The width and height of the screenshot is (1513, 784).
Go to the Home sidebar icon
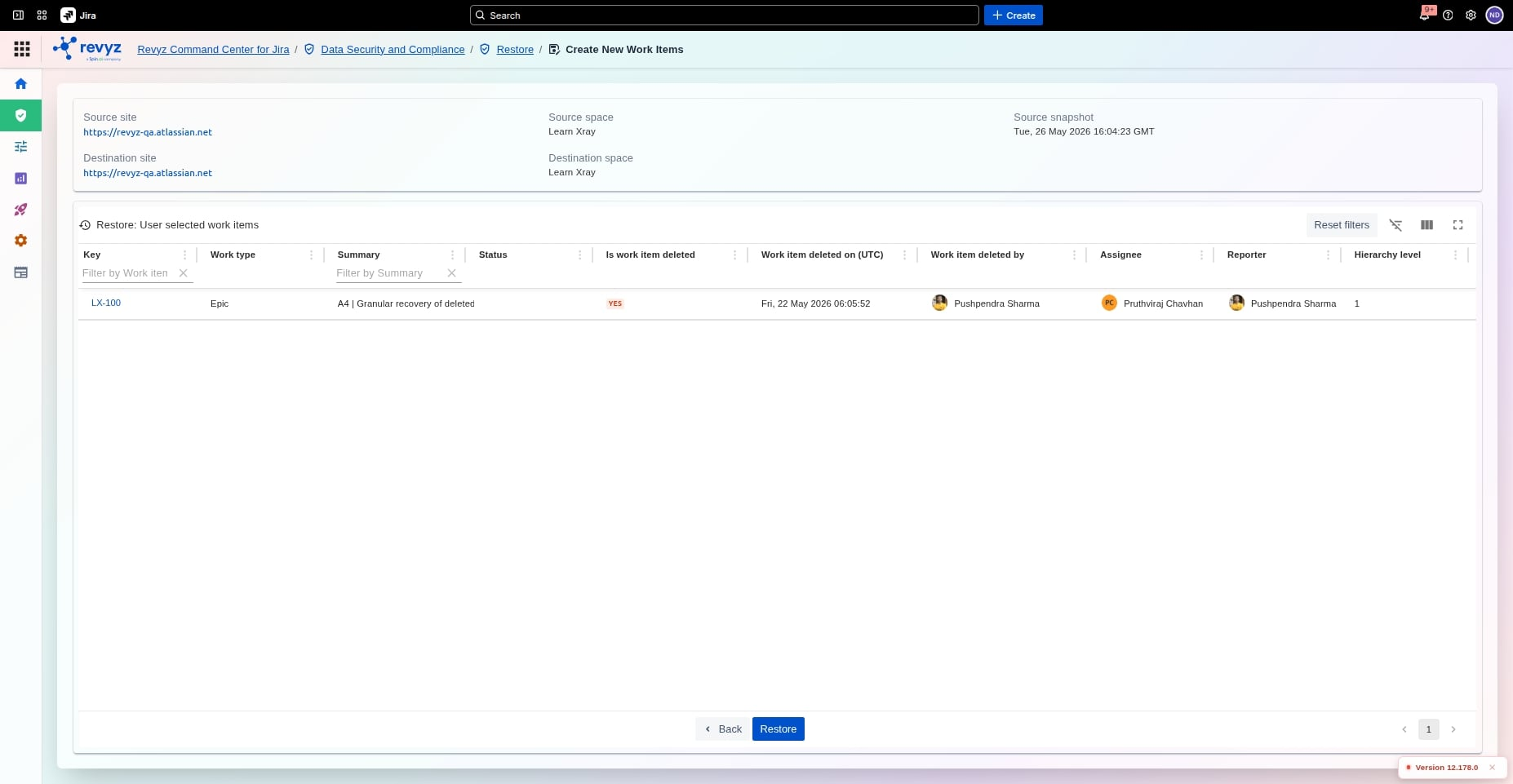pos(21,84)
